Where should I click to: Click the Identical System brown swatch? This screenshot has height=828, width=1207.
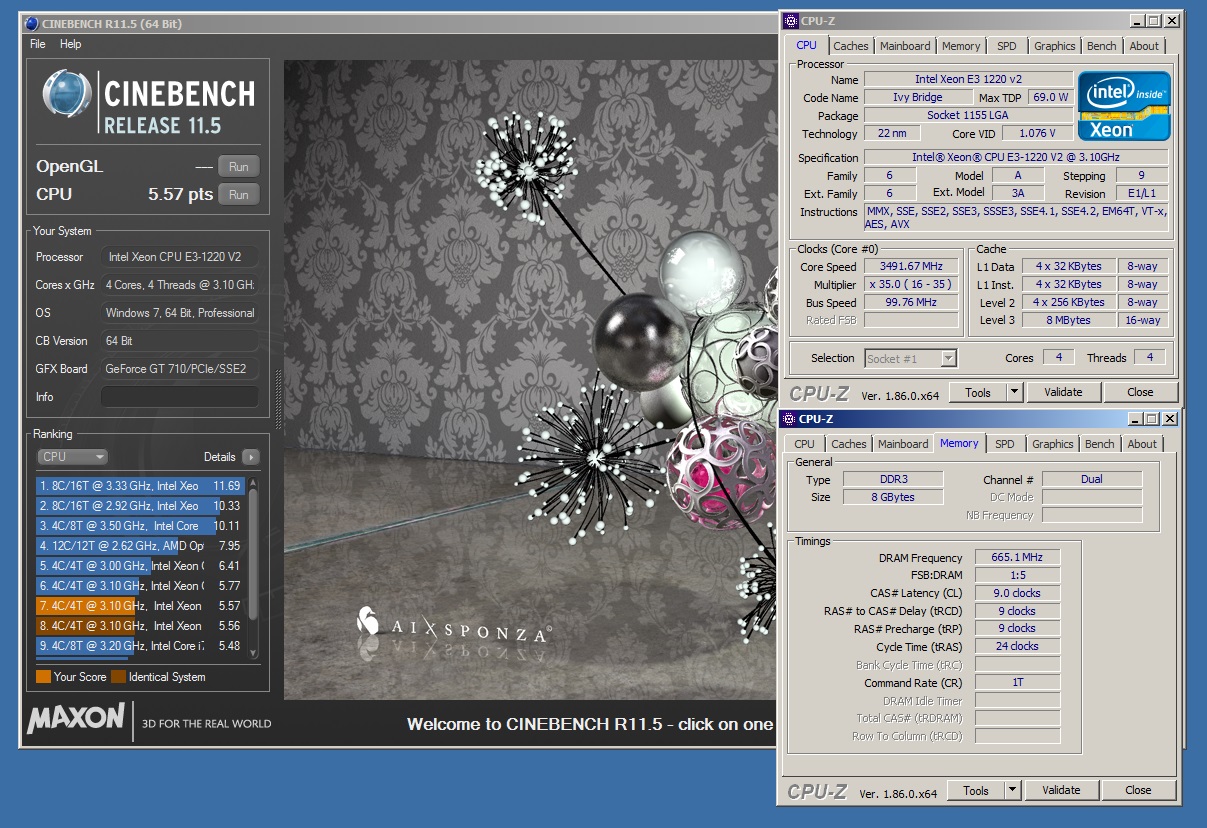[118, 677]
